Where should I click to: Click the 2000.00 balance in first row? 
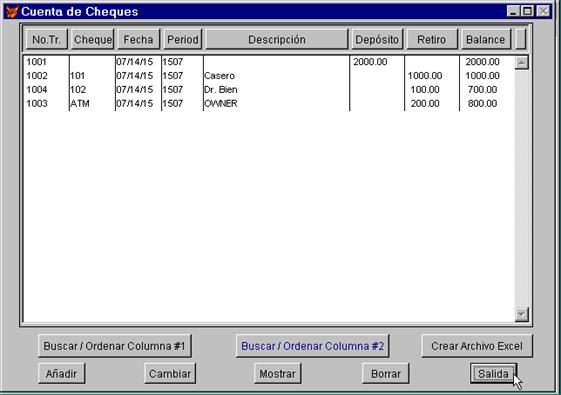[482, 62]
